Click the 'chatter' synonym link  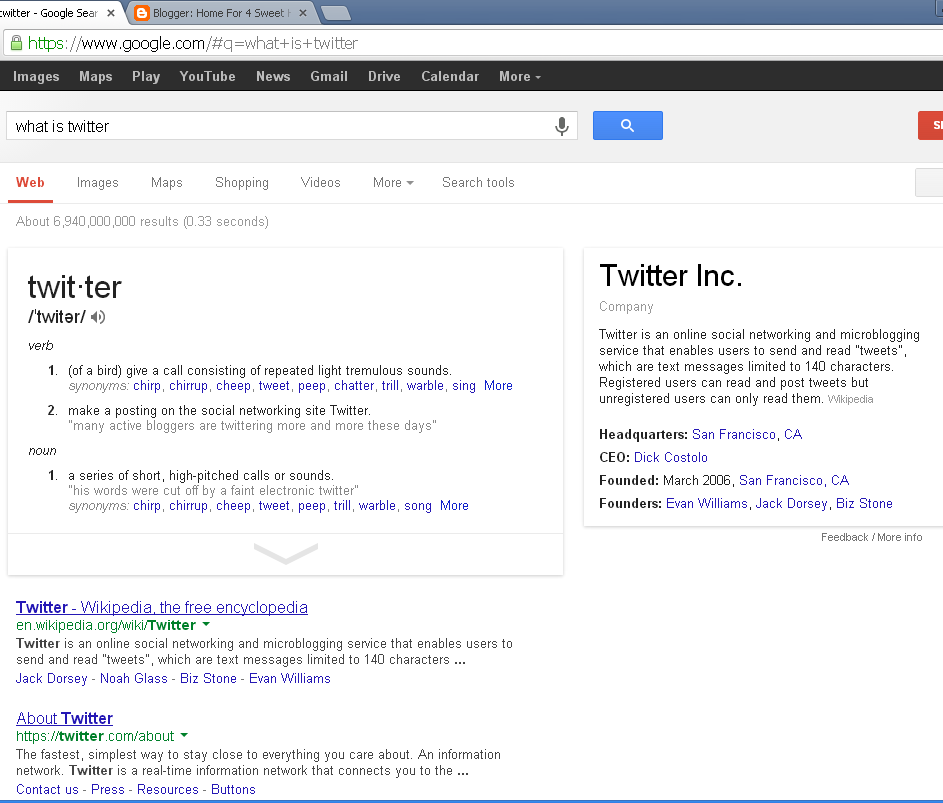point(354,386)
